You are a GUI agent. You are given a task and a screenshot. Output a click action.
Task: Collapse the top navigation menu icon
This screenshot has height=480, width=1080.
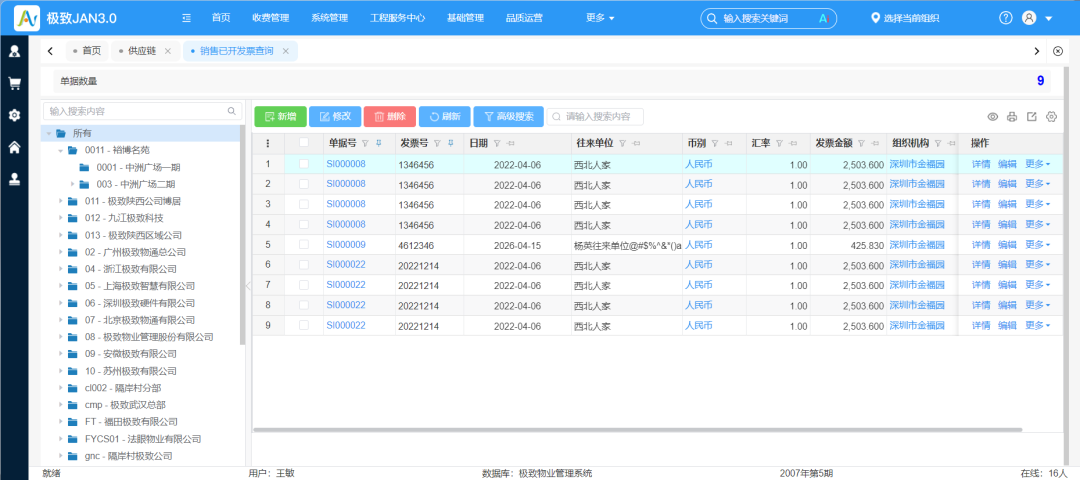pos(186,18)
